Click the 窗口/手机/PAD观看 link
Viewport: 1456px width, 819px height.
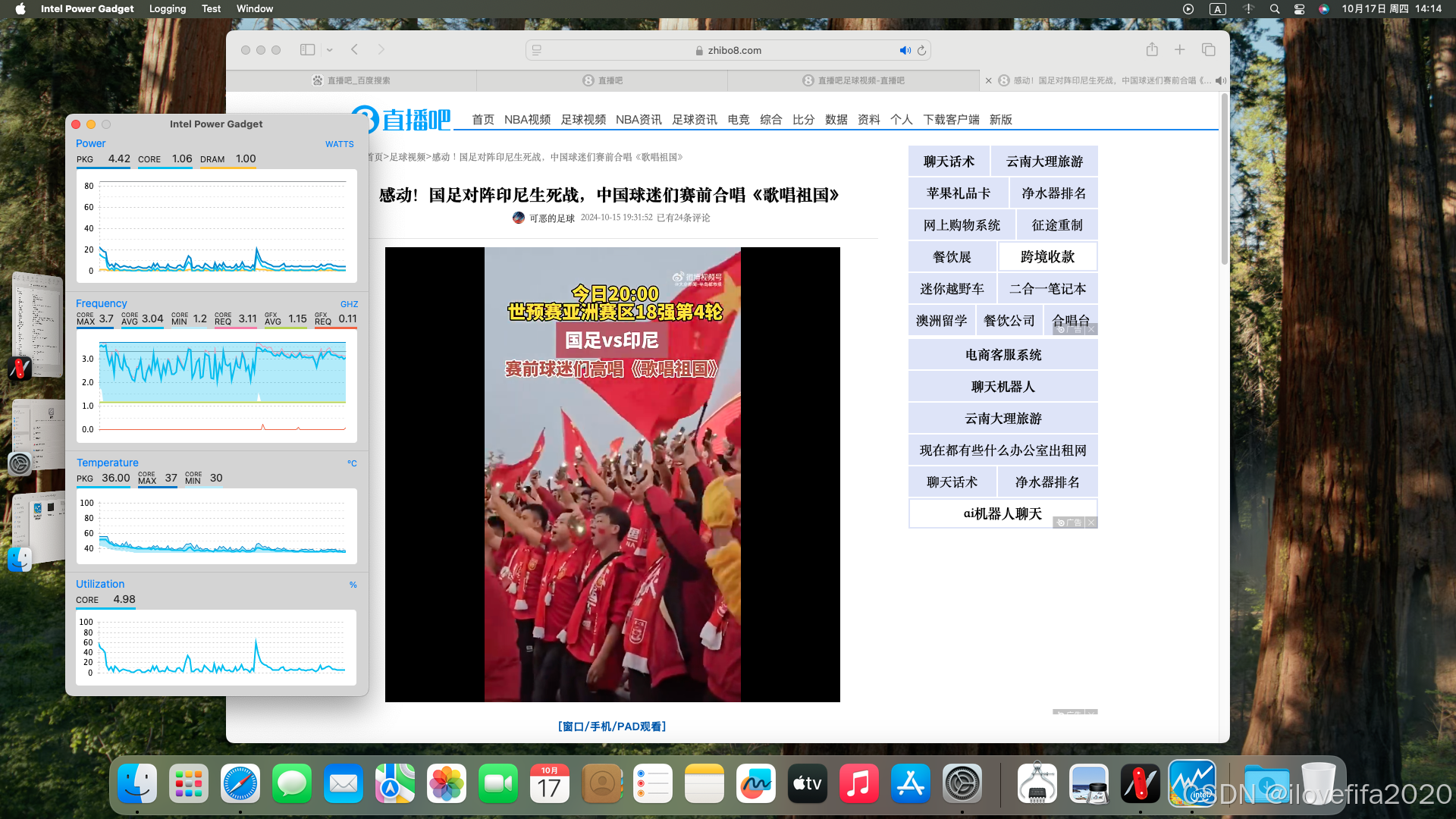[x=612, y=726]
